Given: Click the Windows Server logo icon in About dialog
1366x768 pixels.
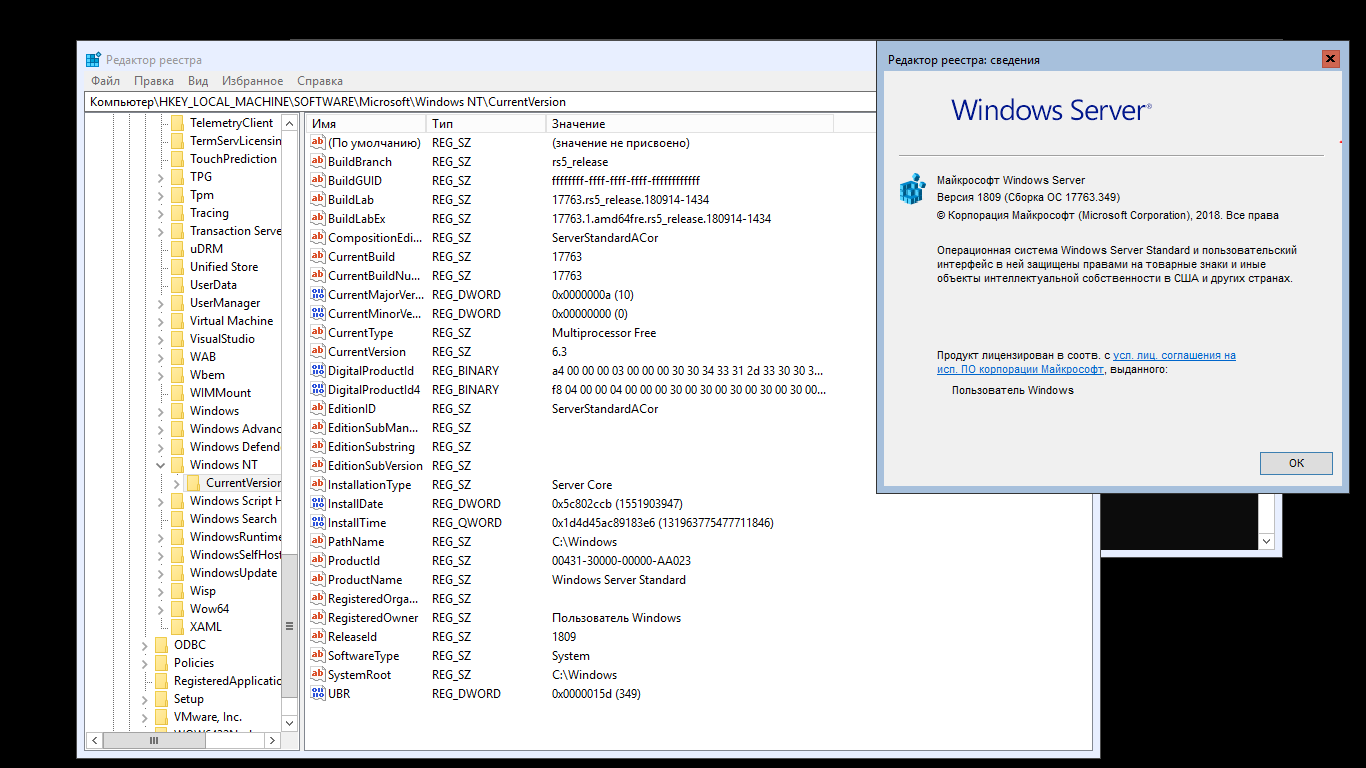Looking at the screenshot, I should coord(912,189).
